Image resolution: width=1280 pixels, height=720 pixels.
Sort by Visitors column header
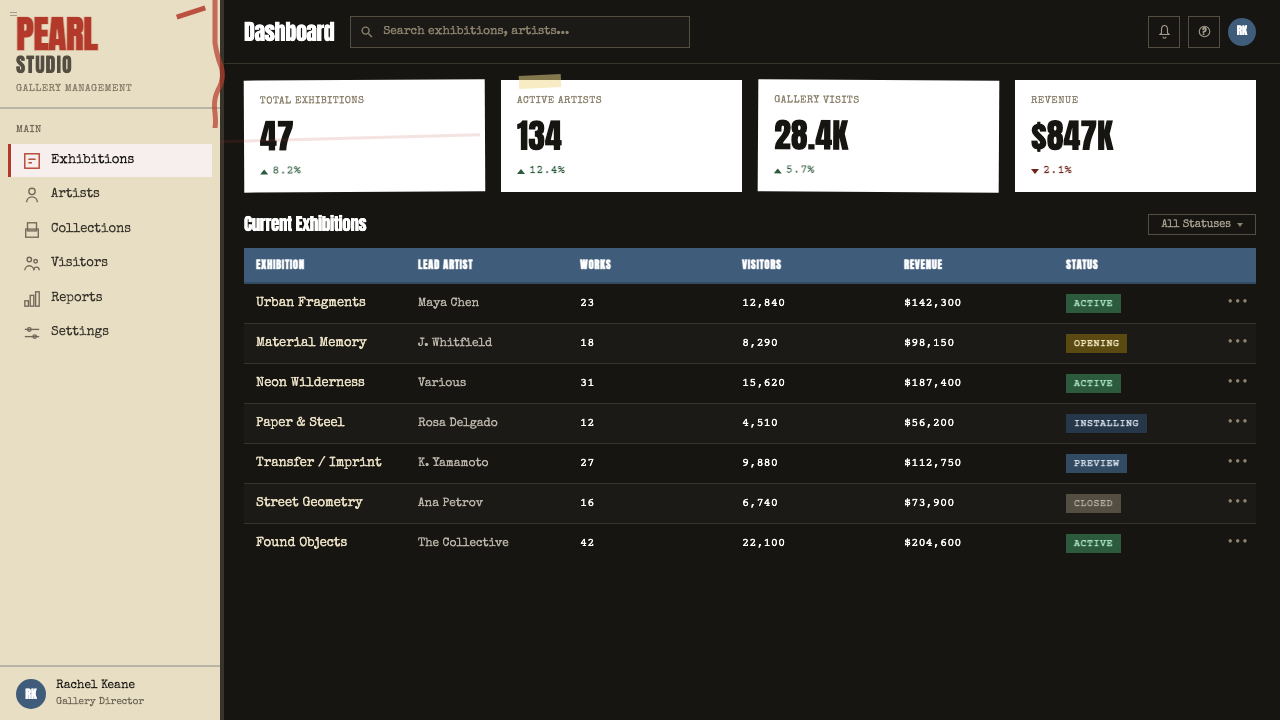click(x=761, y=265)
